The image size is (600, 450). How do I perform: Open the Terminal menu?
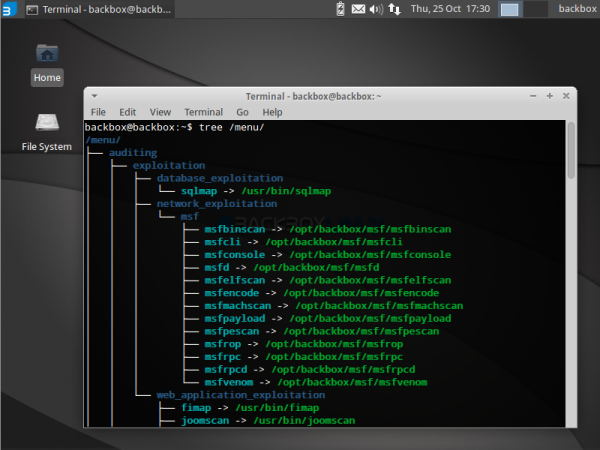(204, 112)
